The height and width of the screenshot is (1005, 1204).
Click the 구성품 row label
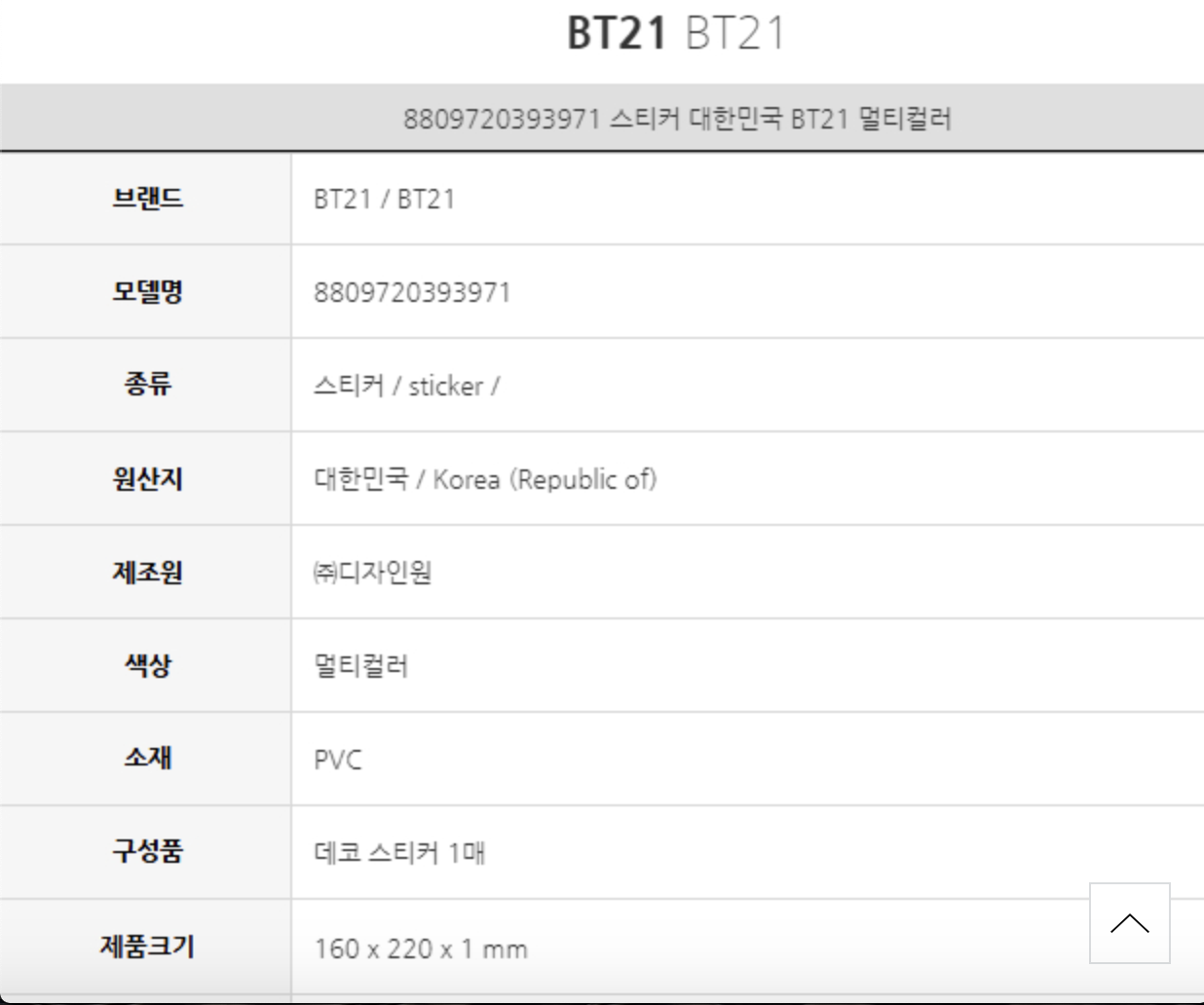pos(147,851)
